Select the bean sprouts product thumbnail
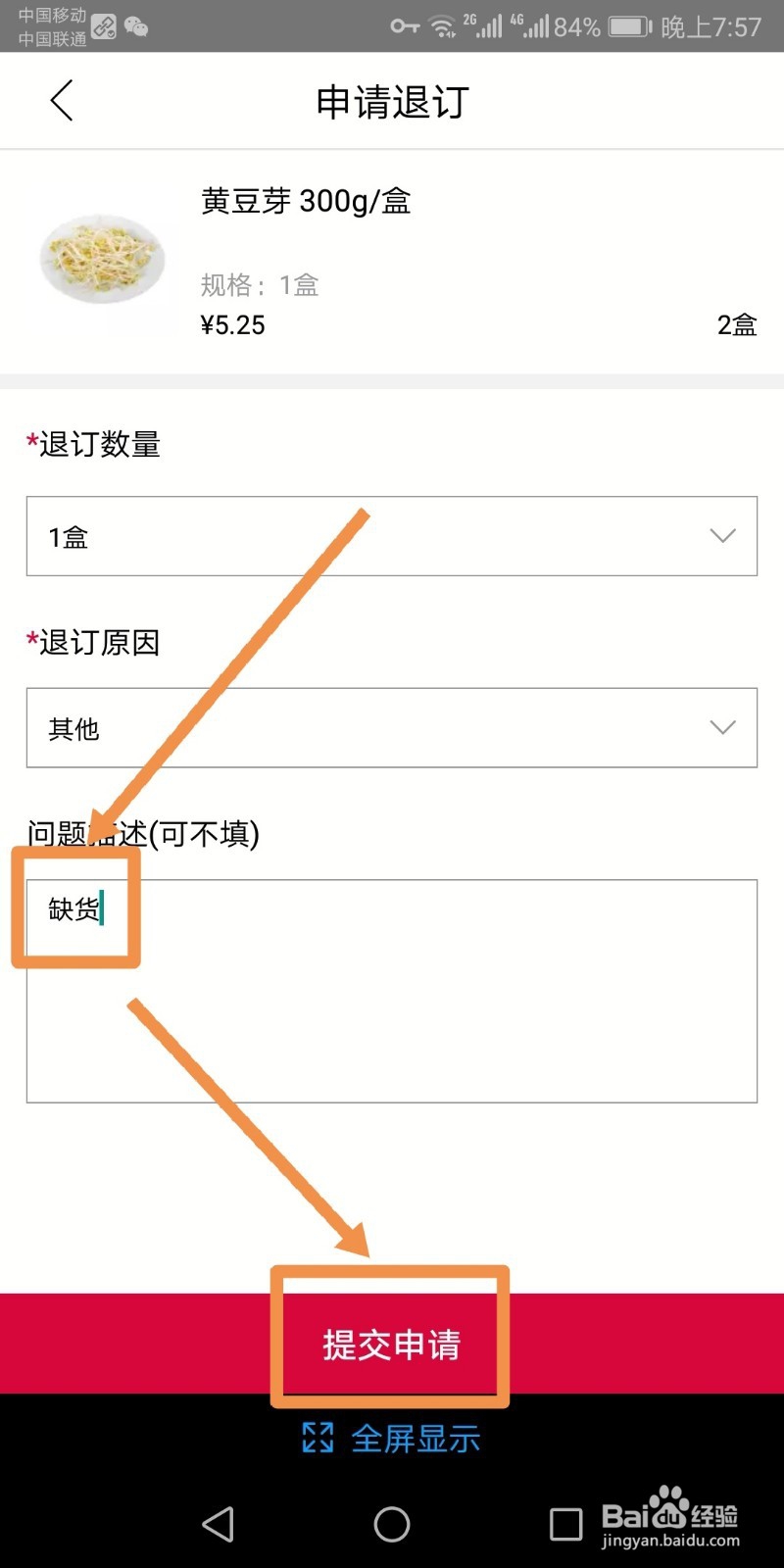This screenshot has width=784, height=1568. click(x=103, y=259)
